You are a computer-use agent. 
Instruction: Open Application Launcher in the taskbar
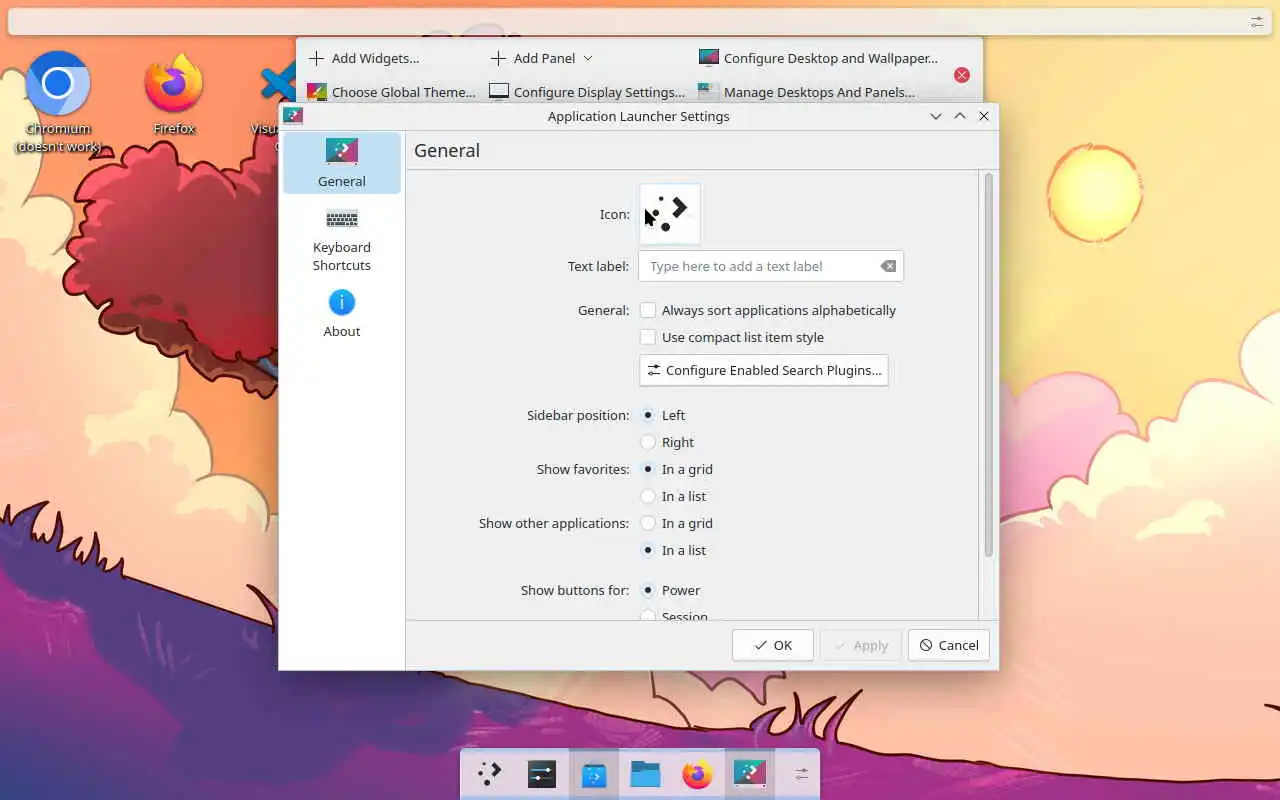[x=489, y=774]
